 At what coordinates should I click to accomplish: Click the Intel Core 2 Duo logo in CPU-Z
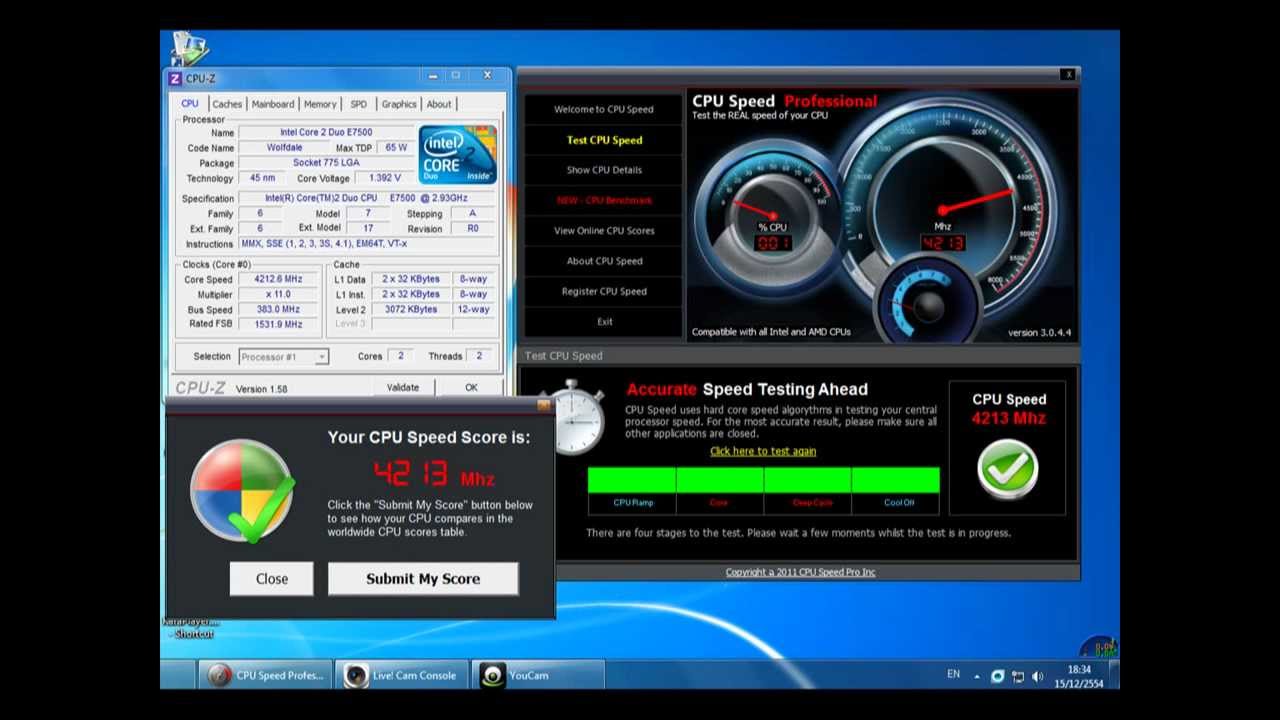point(457,154)
